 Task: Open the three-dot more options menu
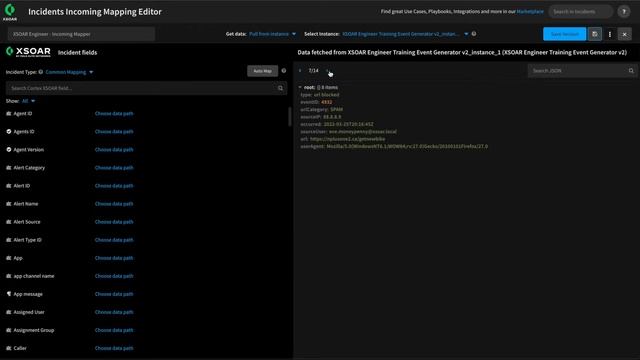pos(610,34)
